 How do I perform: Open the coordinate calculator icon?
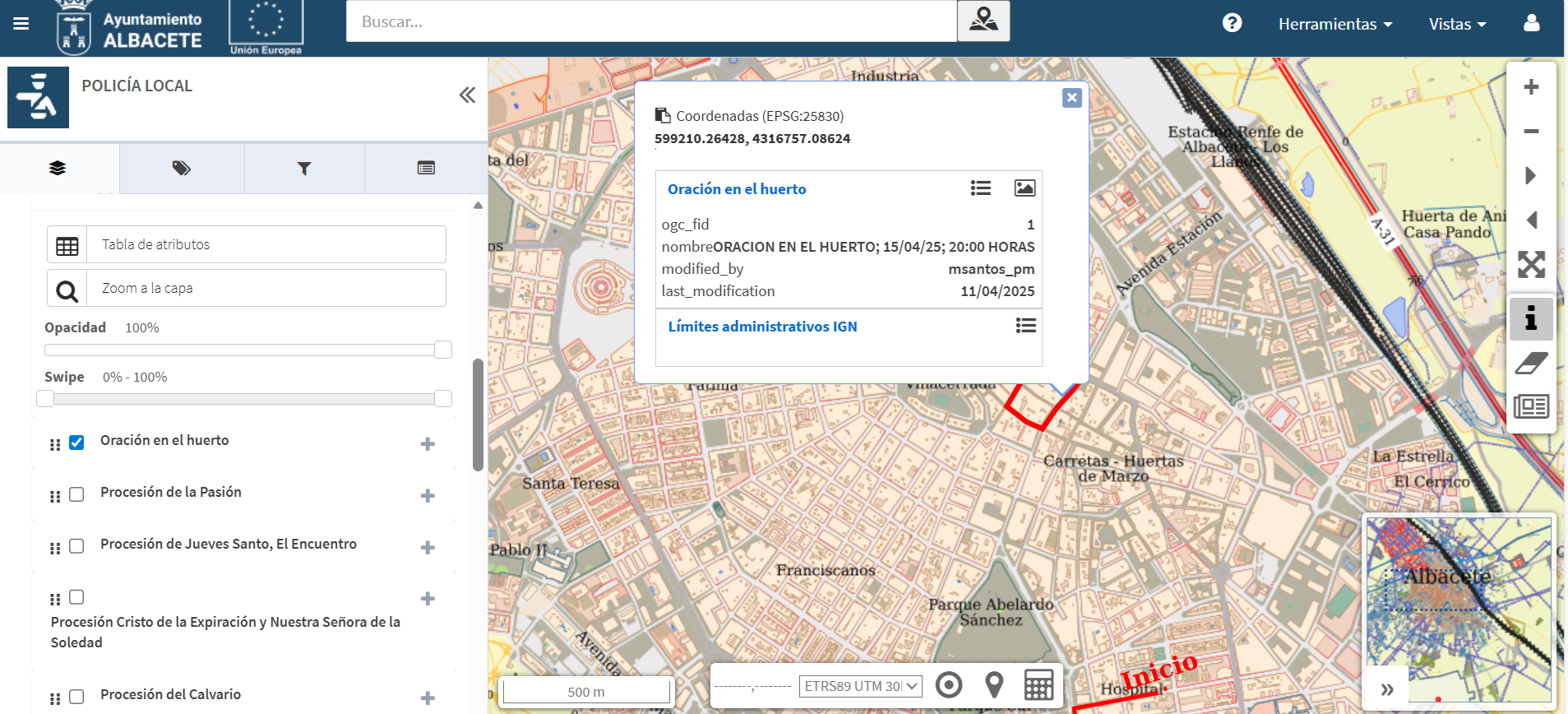[x=1038, y=684]
